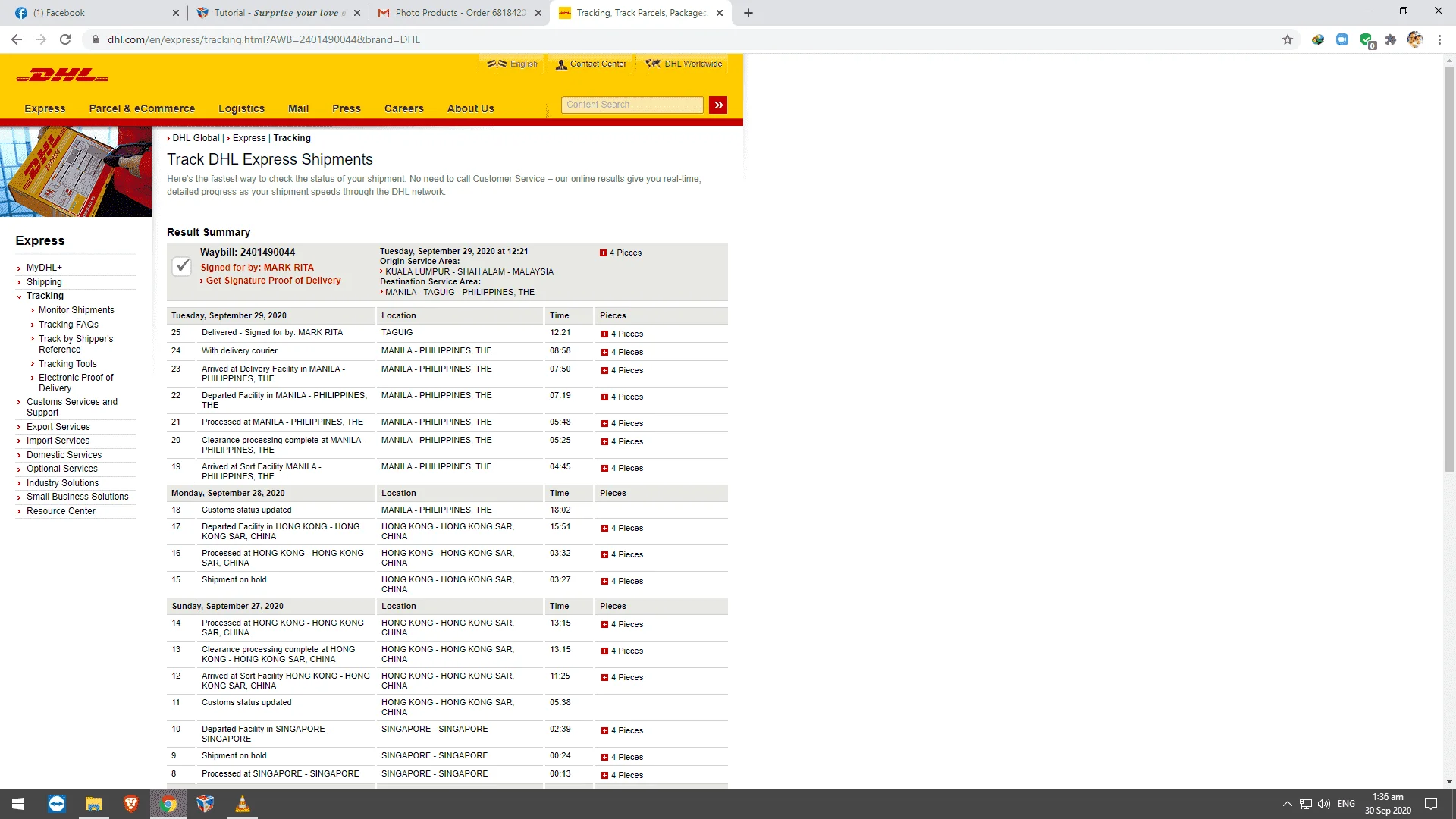Expand the 4 Pieces summary in the waybill header

click(603, 253)
